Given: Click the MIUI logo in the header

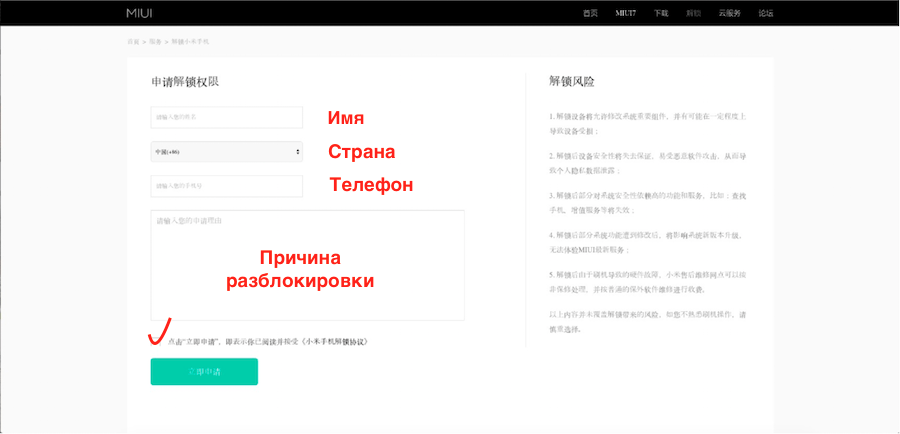Looking at the screenshot, I should [x=141, y=13].
